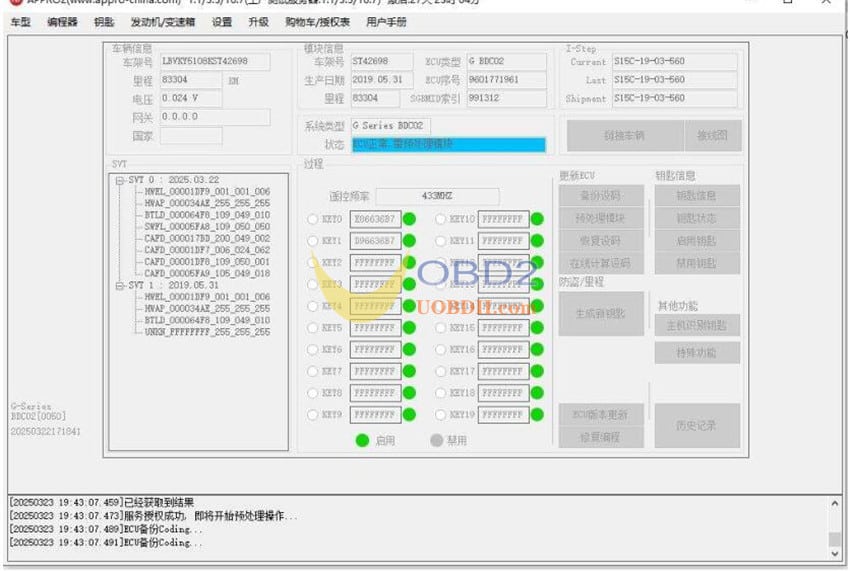Select the KEY9 radio button
The height and width of the screenshot is (571, 850).
[x=312, y=415]
